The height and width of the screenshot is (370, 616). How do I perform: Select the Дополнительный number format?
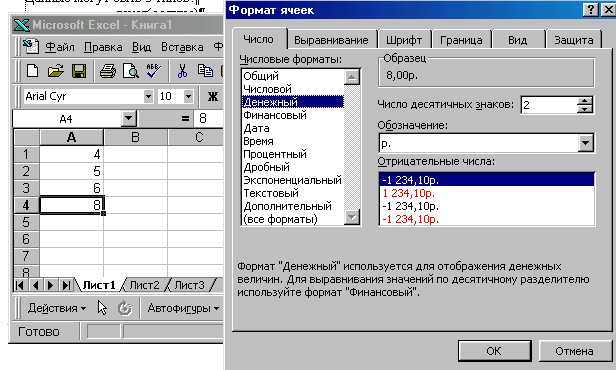click(293, 206)
